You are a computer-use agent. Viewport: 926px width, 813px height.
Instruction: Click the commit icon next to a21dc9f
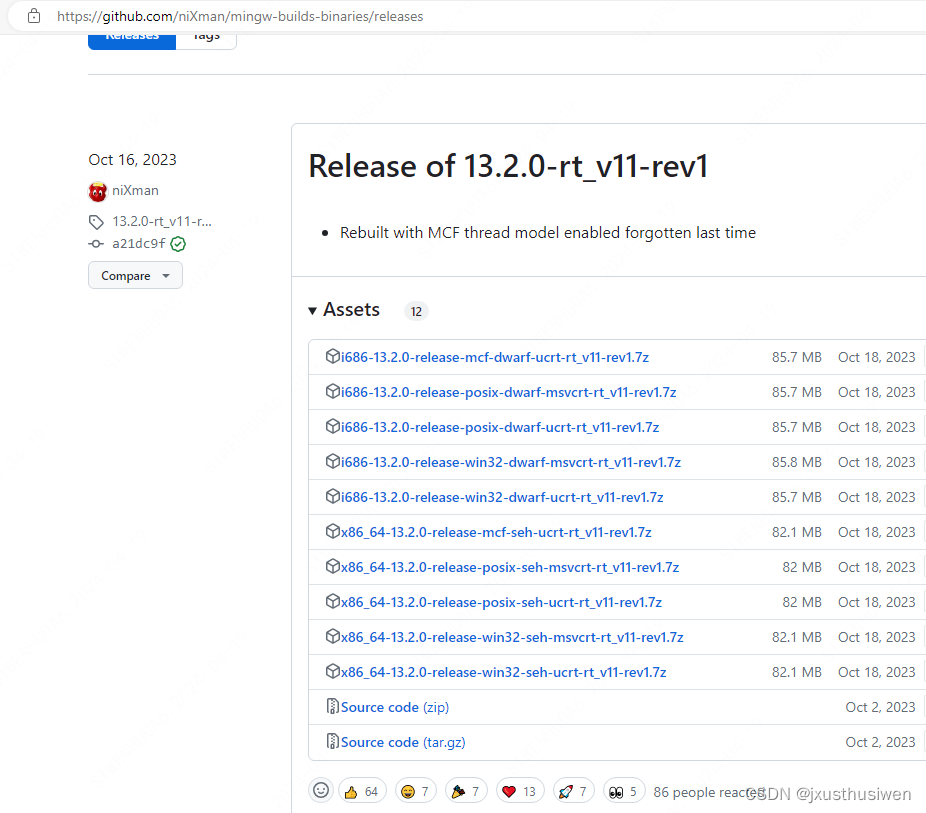pyautogui.click(x=95, y=243)
